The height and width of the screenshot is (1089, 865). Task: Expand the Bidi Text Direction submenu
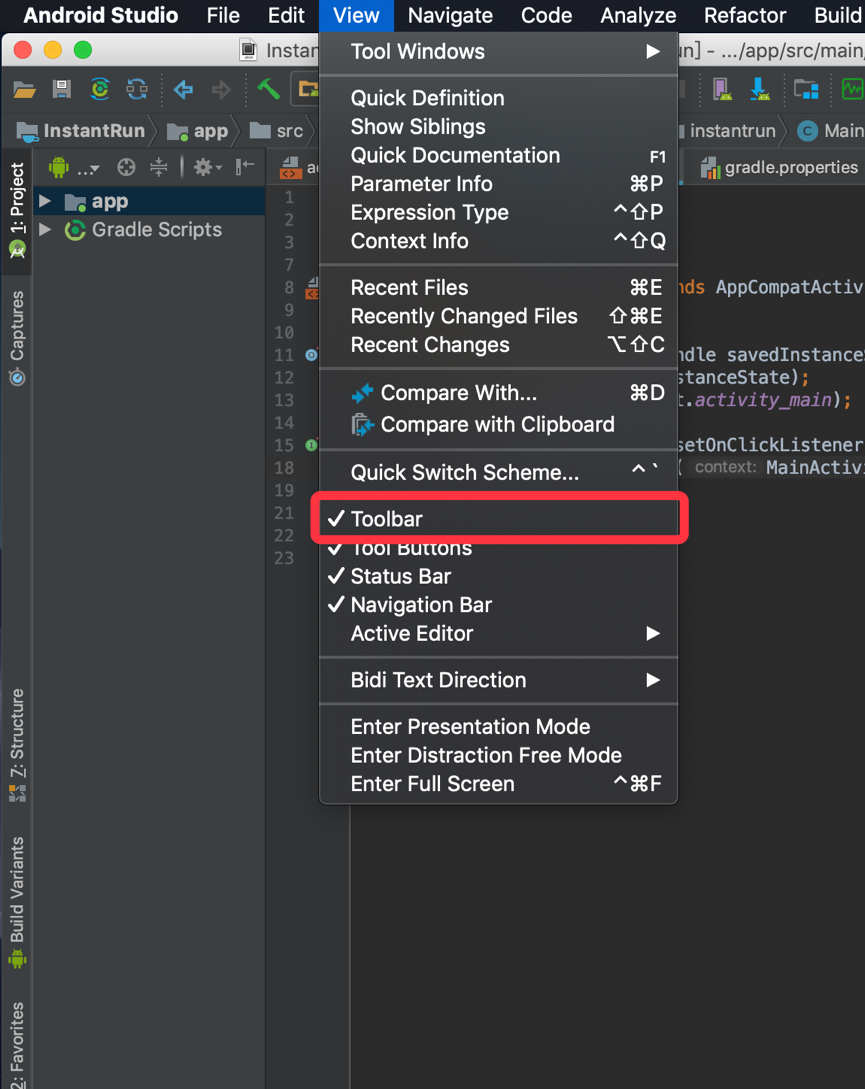[x=498, y=680]
